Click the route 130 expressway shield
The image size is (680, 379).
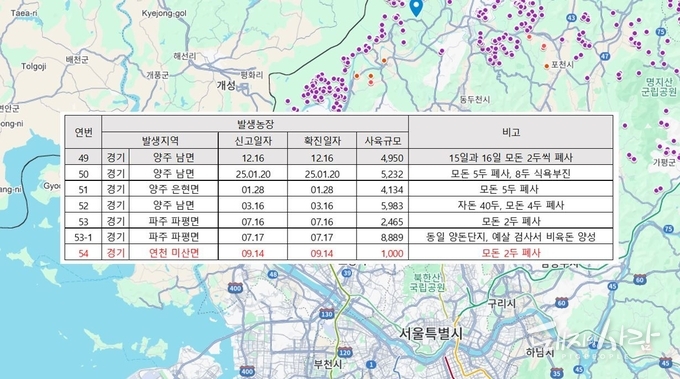[x=326, y=314]
